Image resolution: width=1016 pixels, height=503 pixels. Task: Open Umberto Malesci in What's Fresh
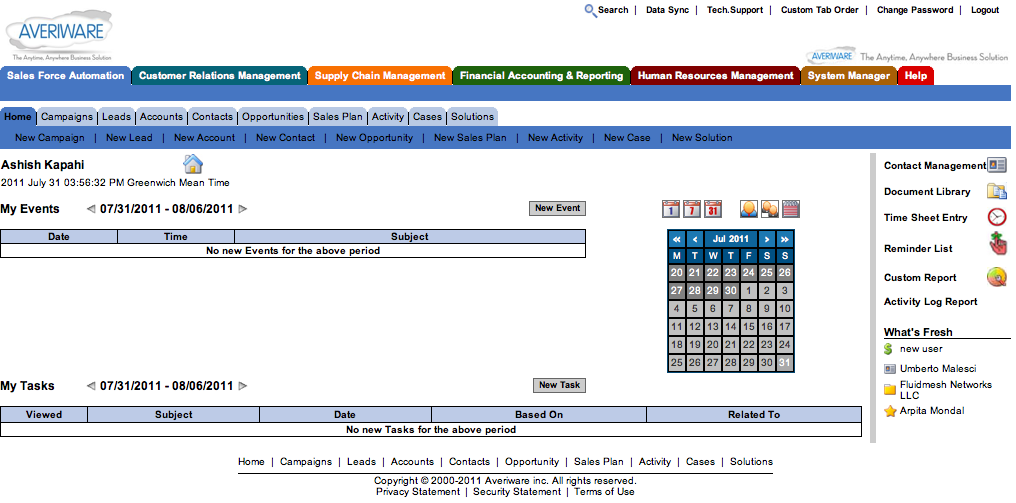(938, 369)
